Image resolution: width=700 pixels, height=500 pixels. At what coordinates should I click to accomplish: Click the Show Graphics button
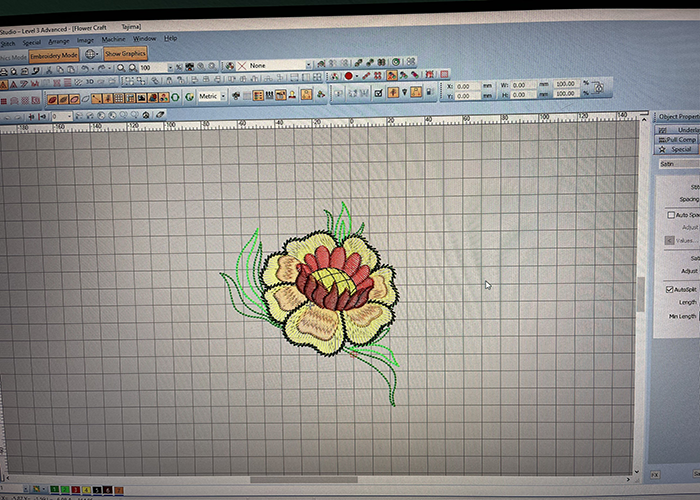tap(126, 54)
